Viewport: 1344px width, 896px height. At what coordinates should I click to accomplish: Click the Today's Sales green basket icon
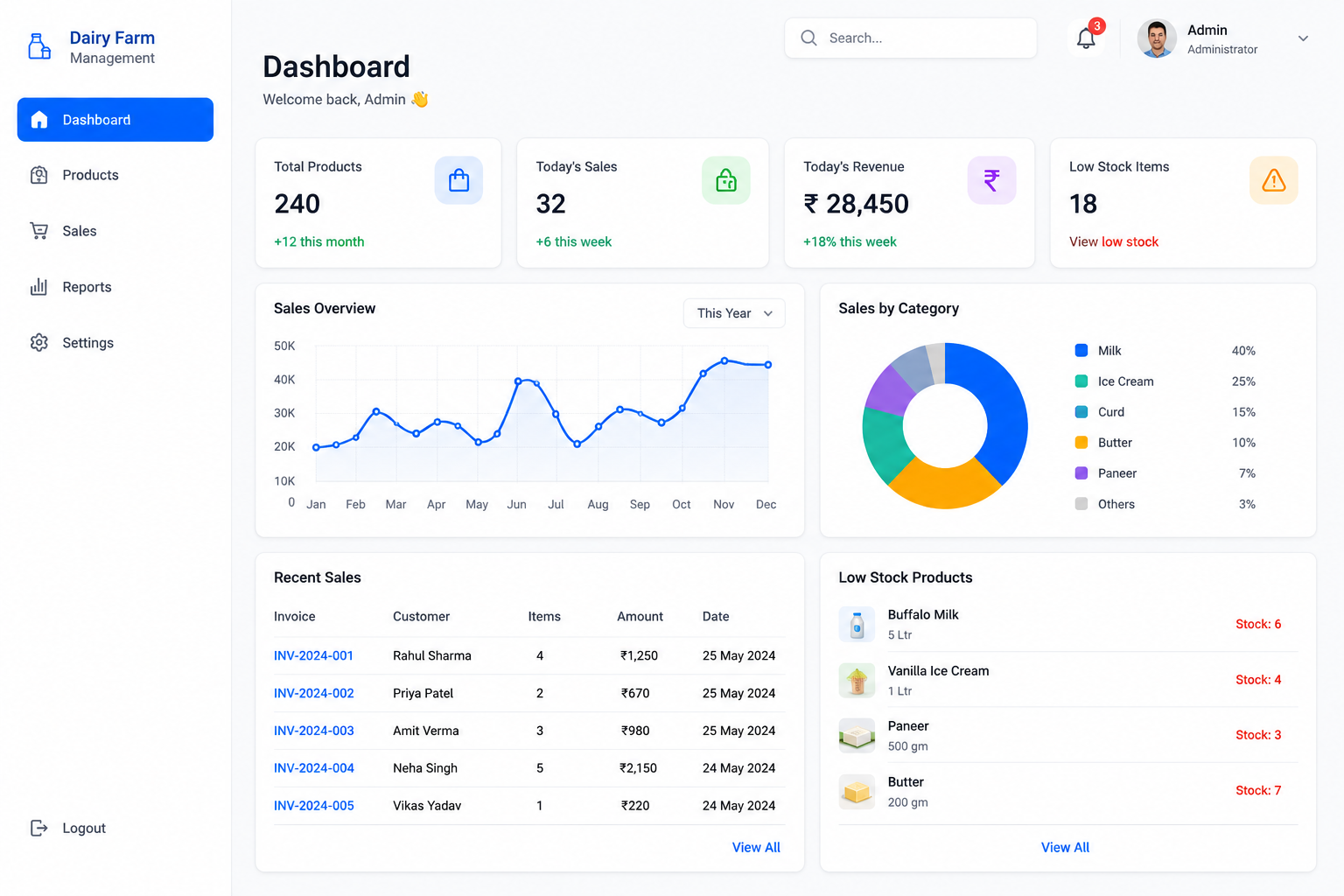(x=726, y=180)
